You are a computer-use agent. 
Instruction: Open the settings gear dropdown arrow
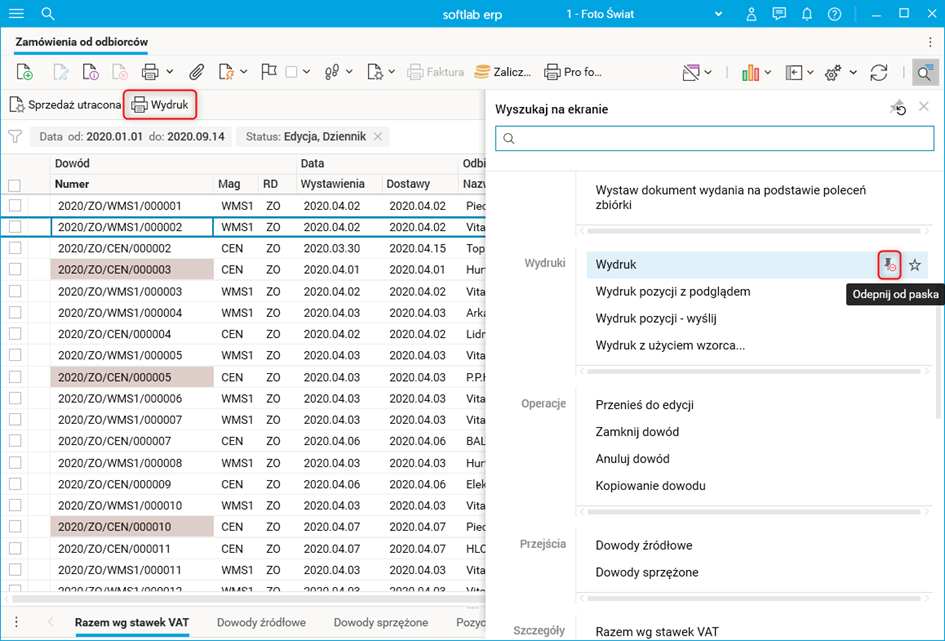[x=853, y=72]
